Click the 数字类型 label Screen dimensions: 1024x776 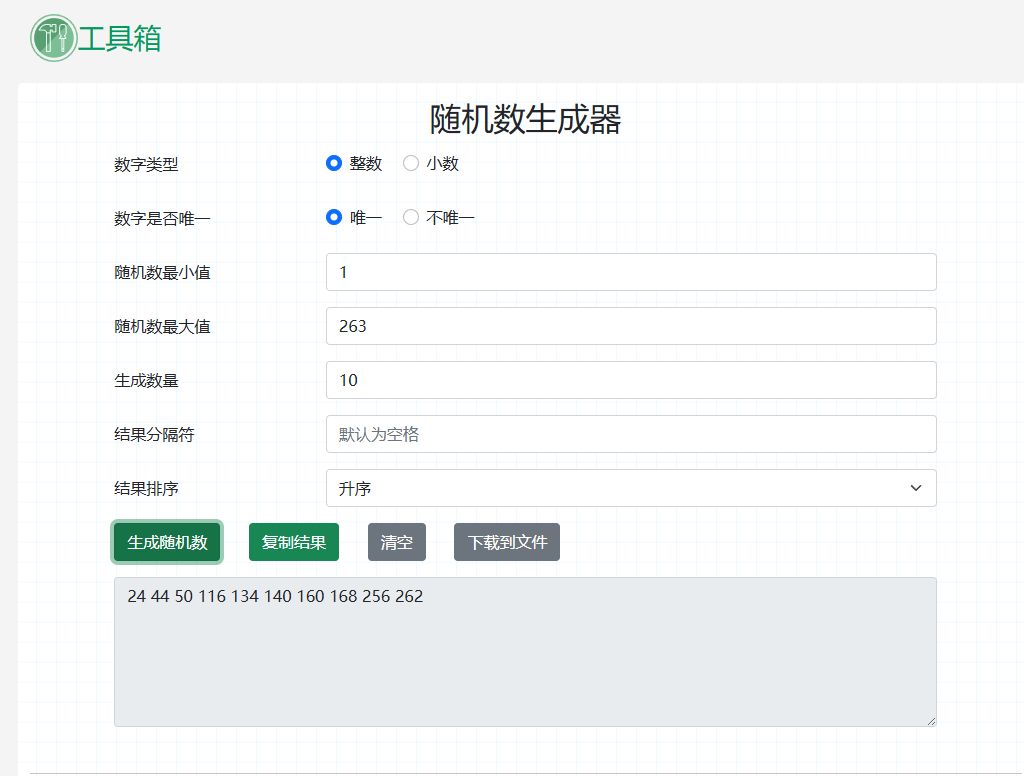tap(146, 164)
